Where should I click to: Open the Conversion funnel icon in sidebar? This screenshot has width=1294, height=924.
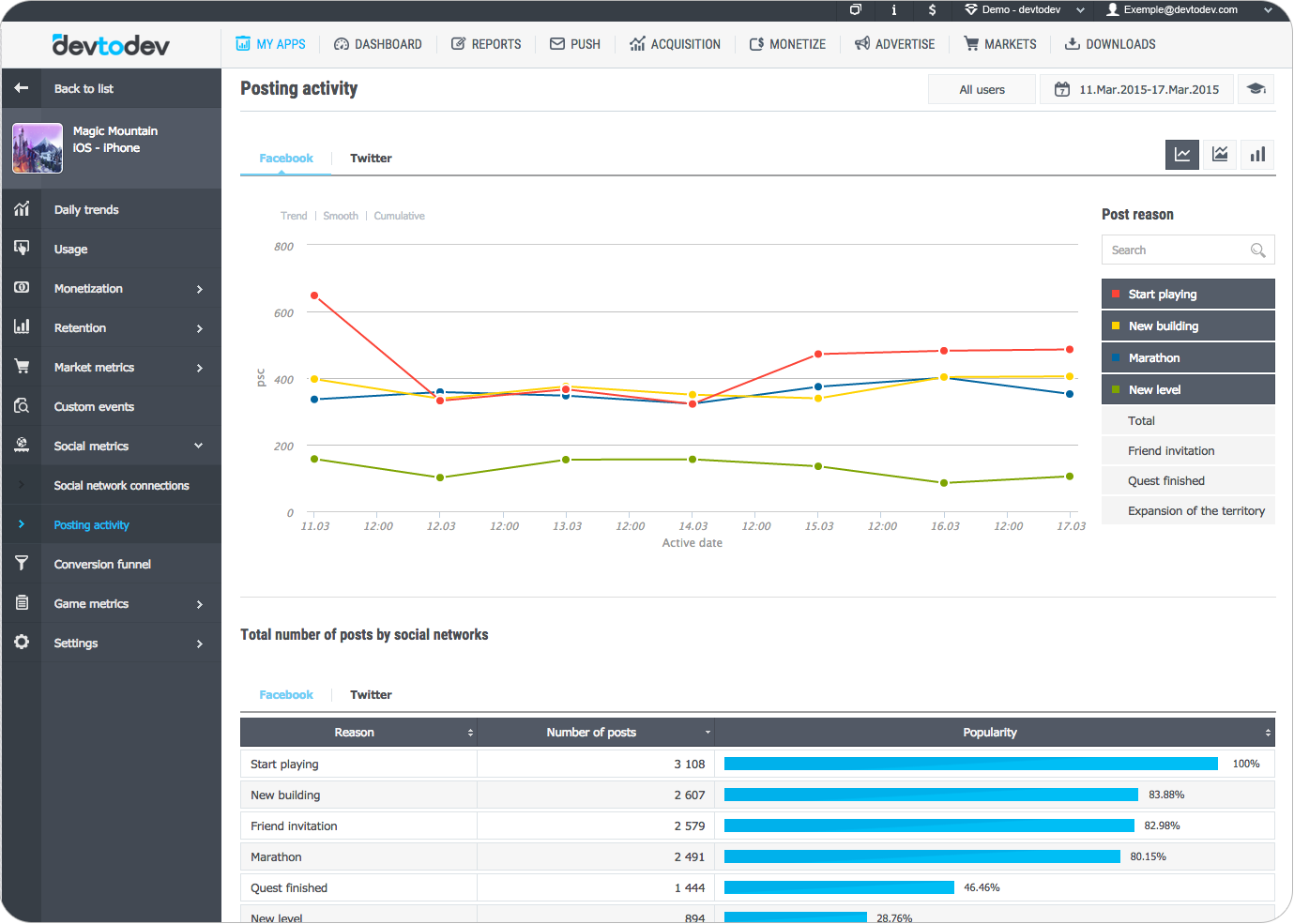(22, 564)
